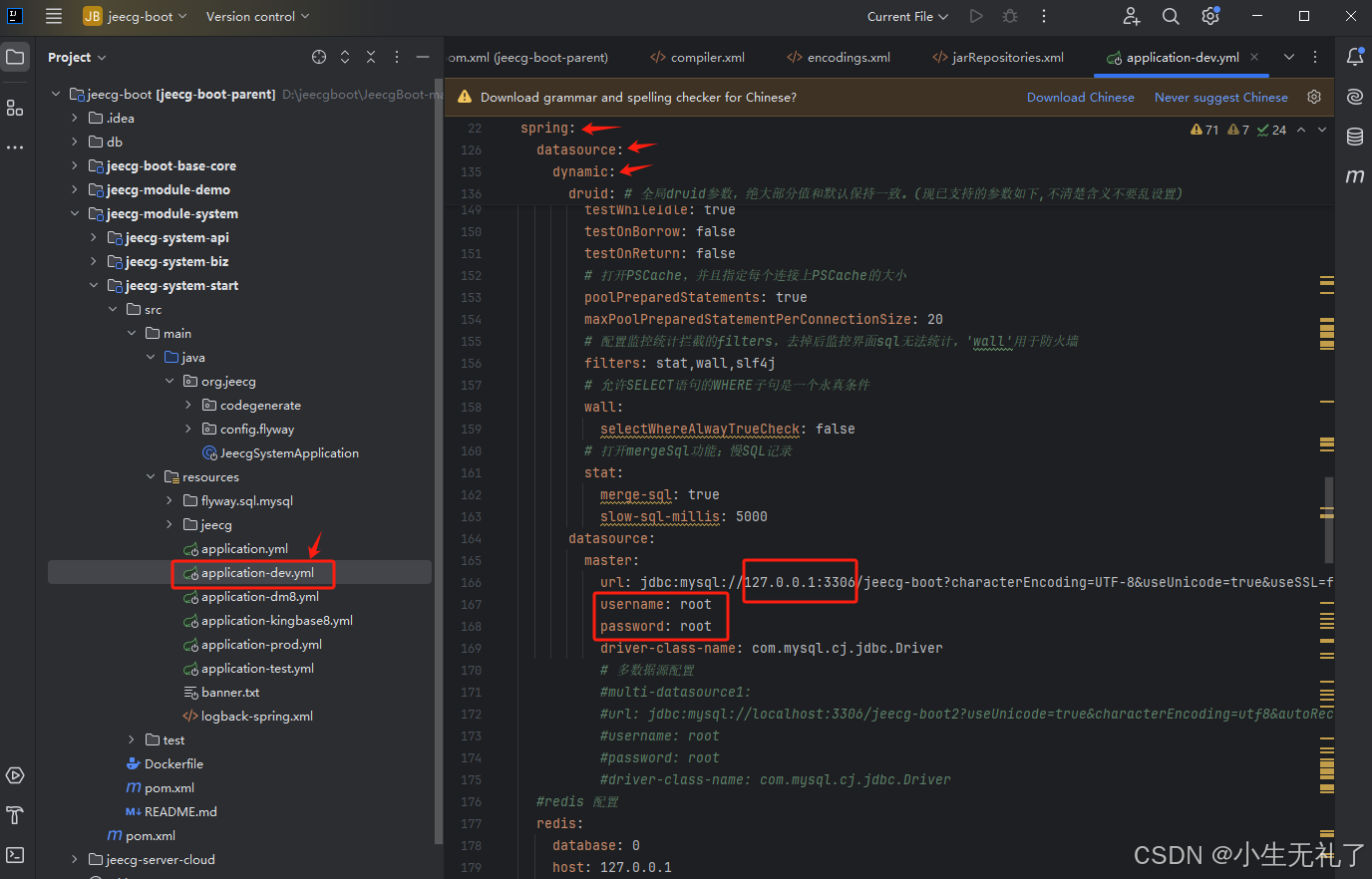Image resolution: width=1372 pixels, height=879 pixels.
Task: Collapse the jeecg-module-system node
Action: pyautogui.click(x=75, y=213)
